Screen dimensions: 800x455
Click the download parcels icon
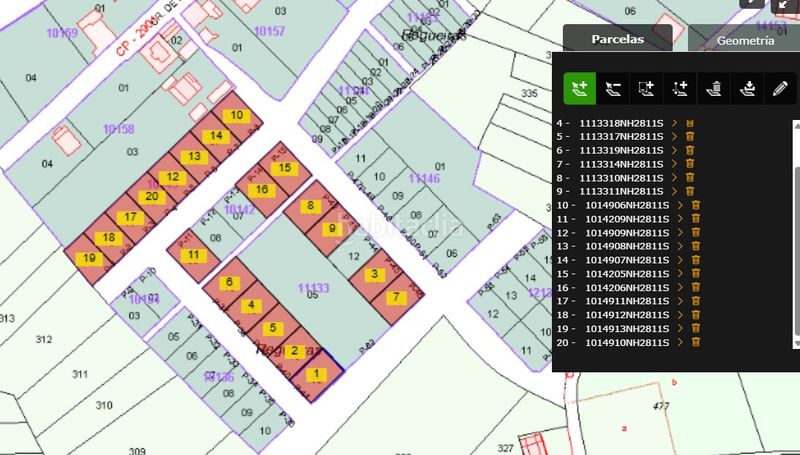pos(747,88)
